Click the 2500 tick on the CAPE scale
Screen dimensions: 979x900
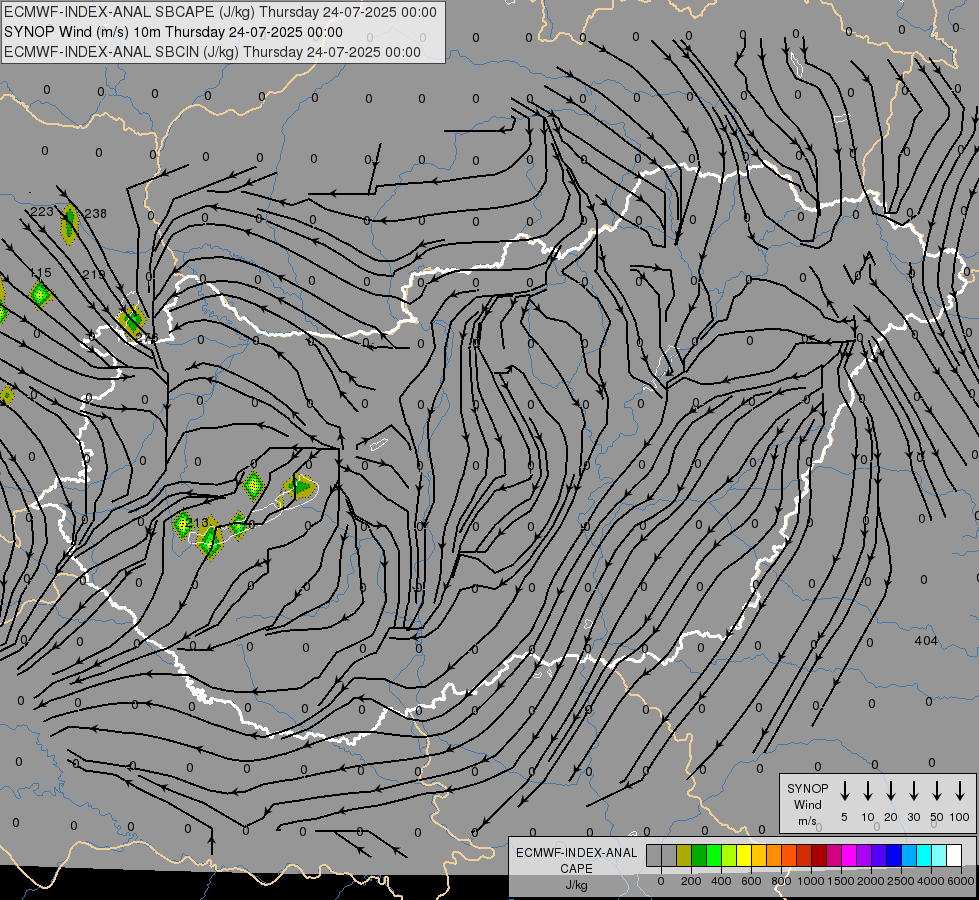tap(901, 881)
